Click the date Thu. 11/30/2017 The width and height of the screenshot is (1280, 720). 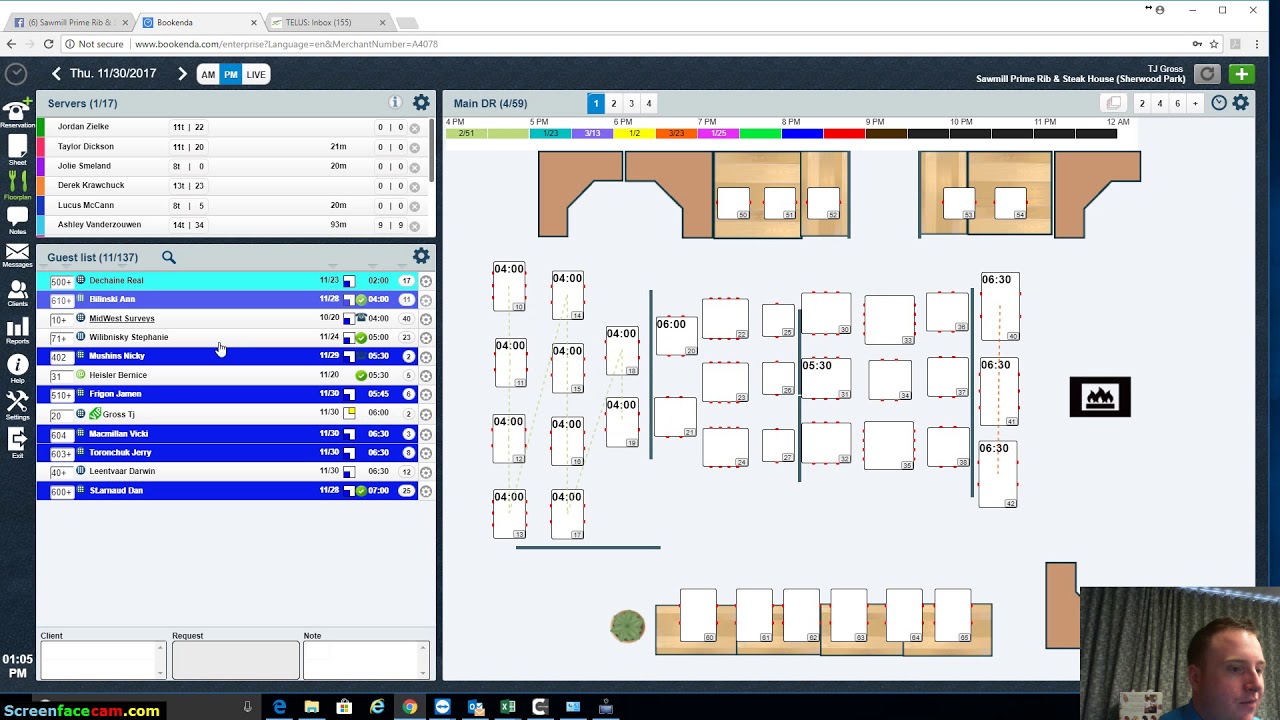(x=113, y=74)
